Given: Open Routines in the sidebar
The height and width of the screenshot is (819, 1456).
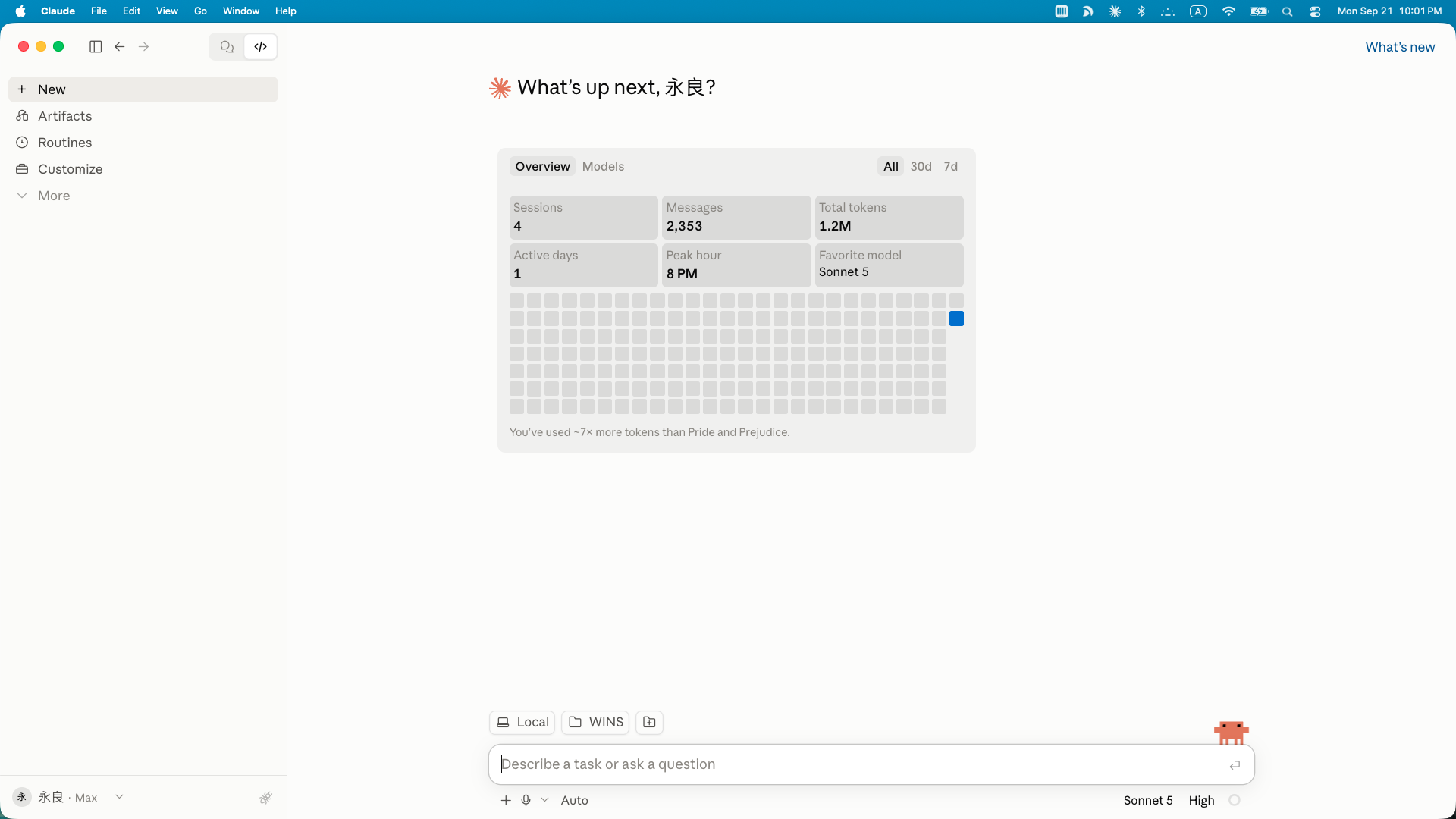Looking at the screenshot, I should [143, 143].
